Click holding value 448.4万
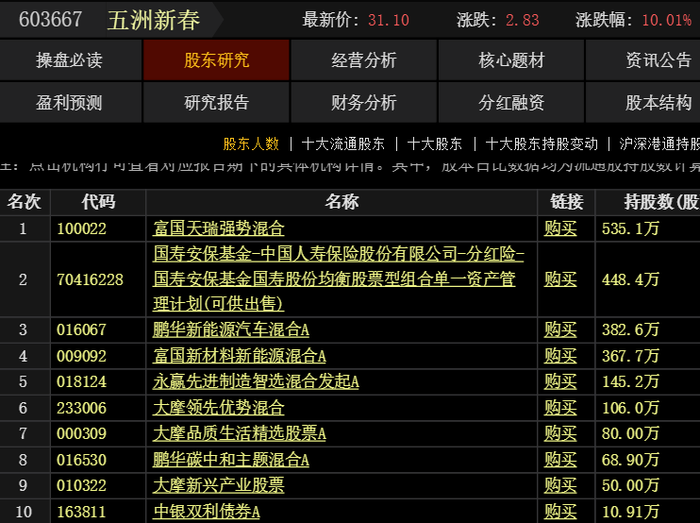 pos(630,279)
